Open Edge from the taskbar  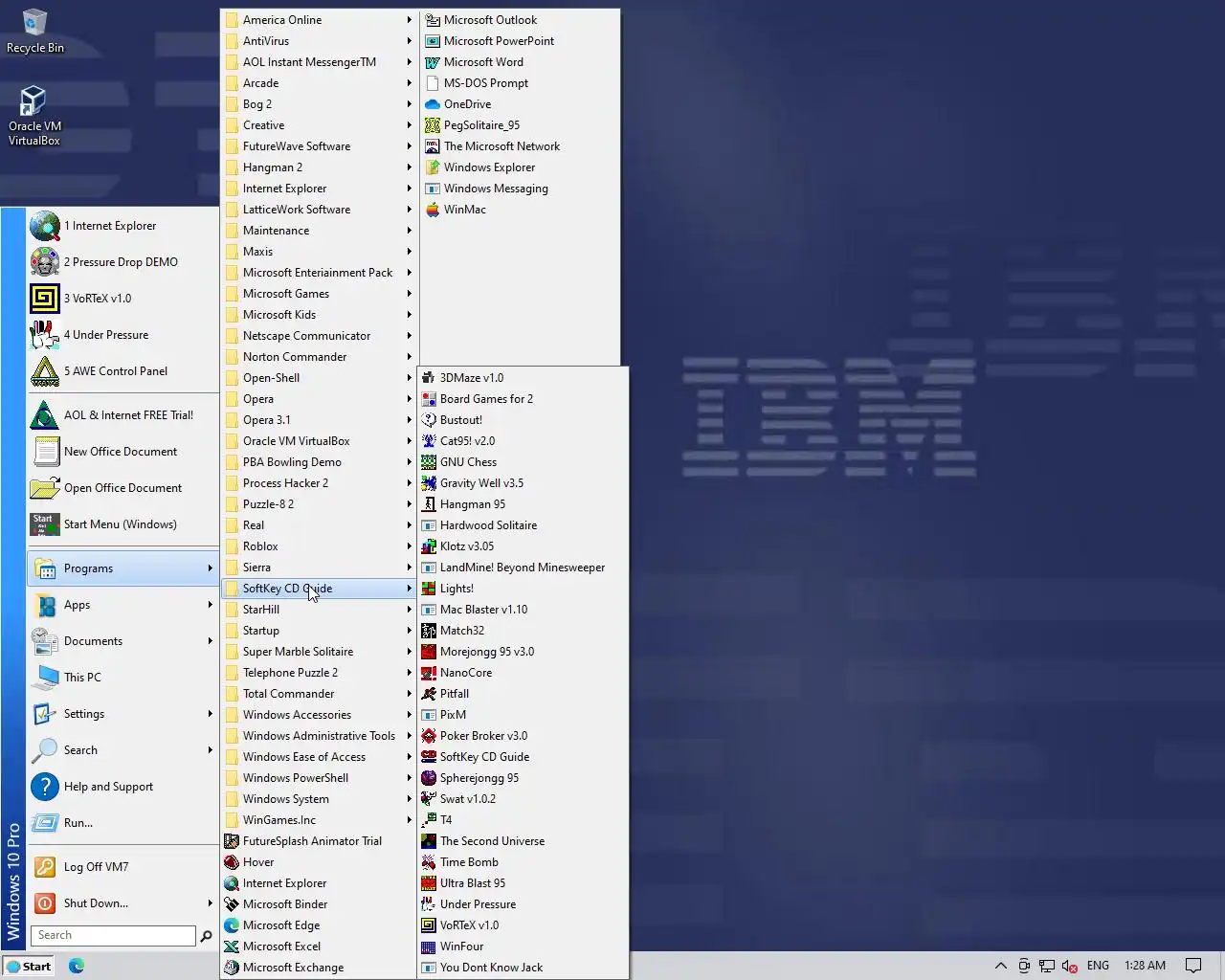pos(77,967)
